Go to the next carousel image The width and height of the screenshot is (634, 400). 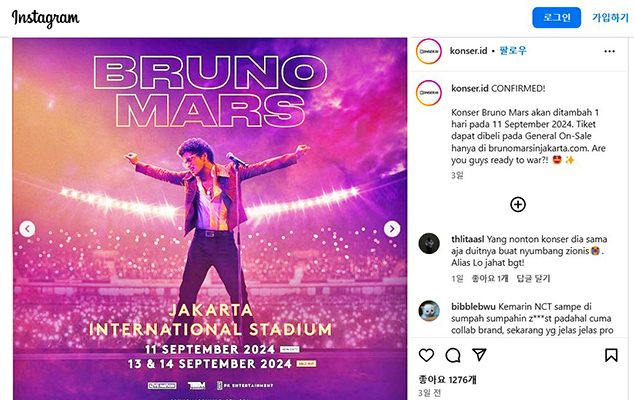(x=392, y=229)
